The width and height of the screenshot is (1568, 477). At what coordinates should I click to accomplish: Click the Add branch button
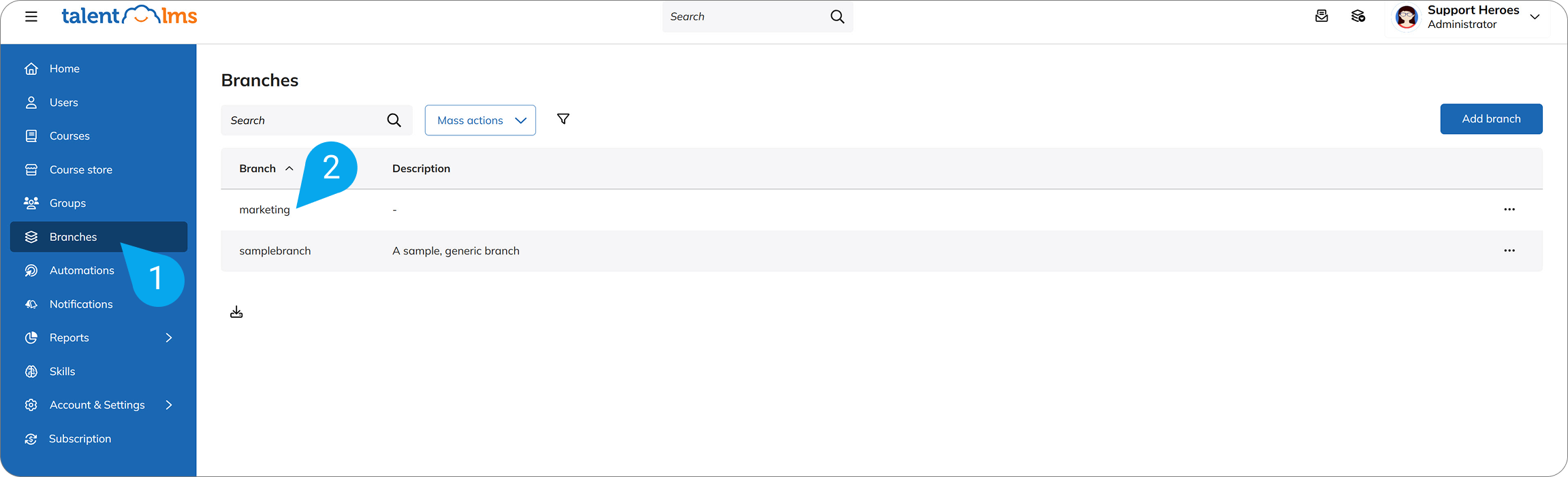(1491, 119)
